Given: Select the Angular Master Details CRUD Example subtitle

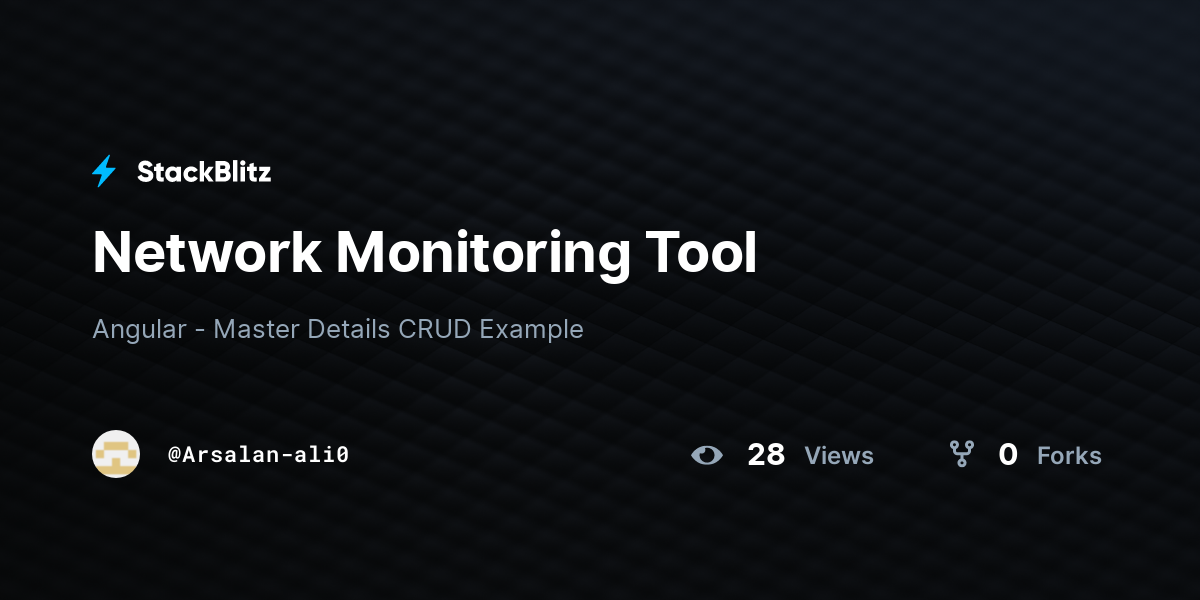Looking at the screenshot, I should (338, 329).
